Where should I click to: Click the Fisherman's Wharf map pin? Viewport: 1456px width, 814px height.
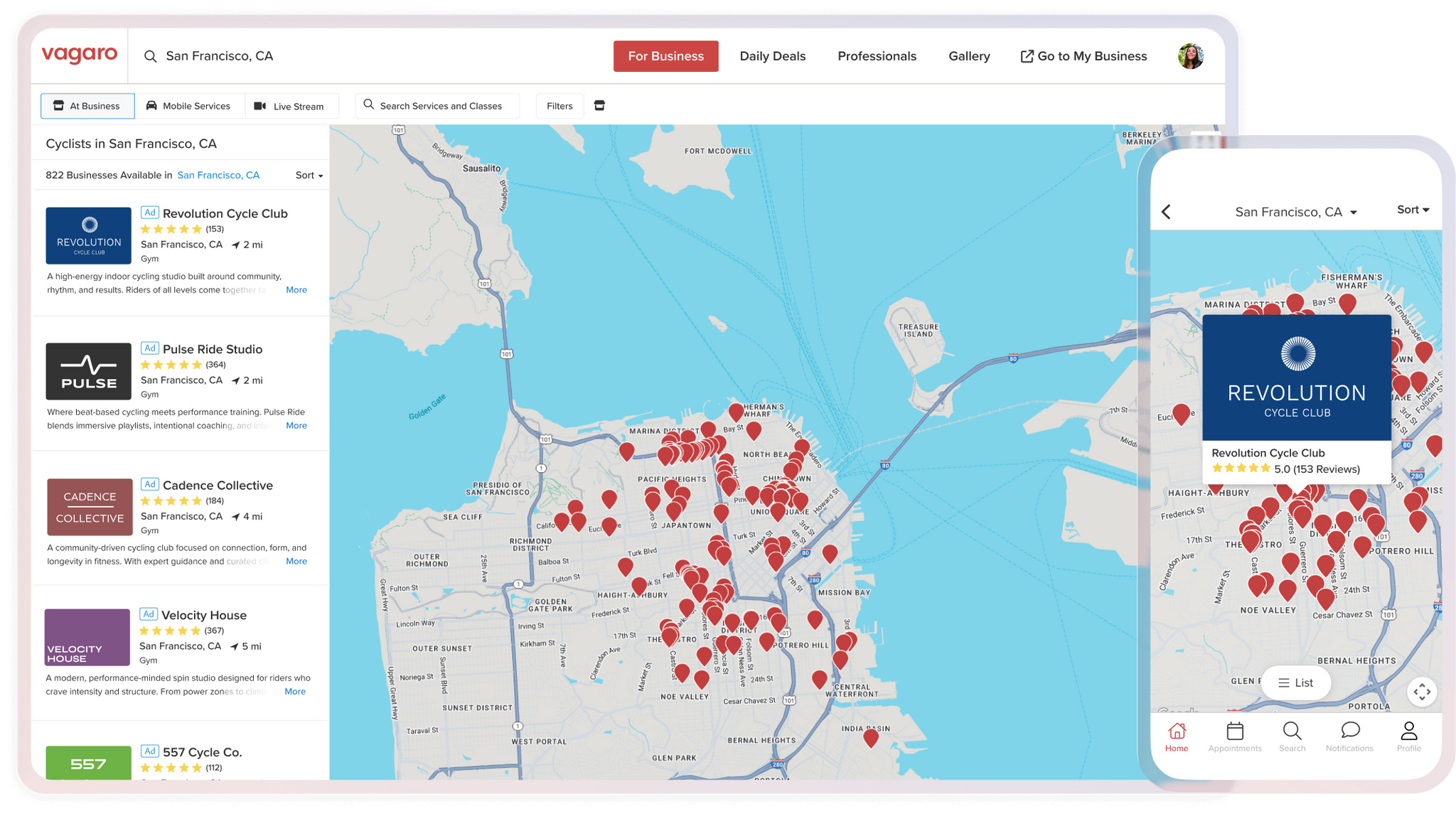tap(736, 411)
